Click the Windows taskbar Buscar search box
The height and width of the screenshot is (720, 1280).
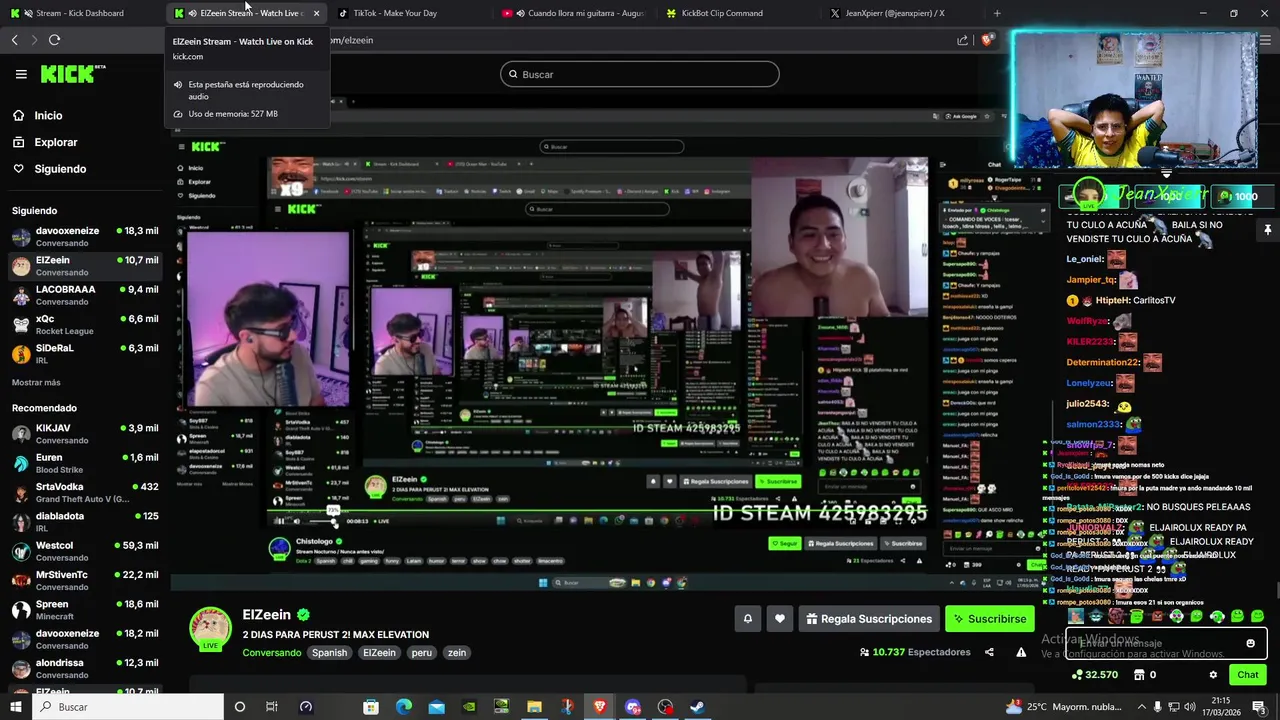pyautogui.click(x=128, y=707)
